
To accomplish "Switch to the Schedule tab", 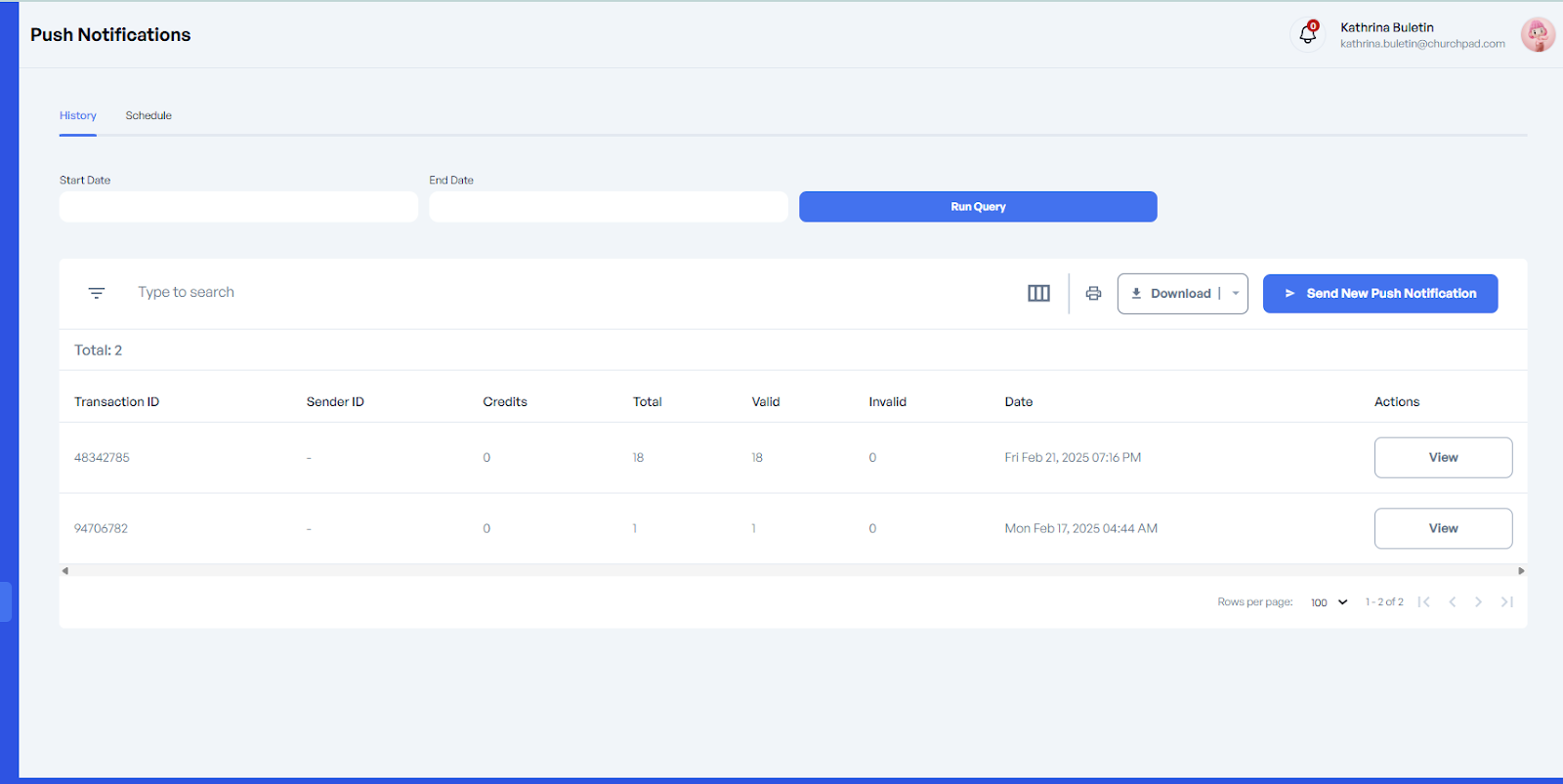I will pos(148,116).
